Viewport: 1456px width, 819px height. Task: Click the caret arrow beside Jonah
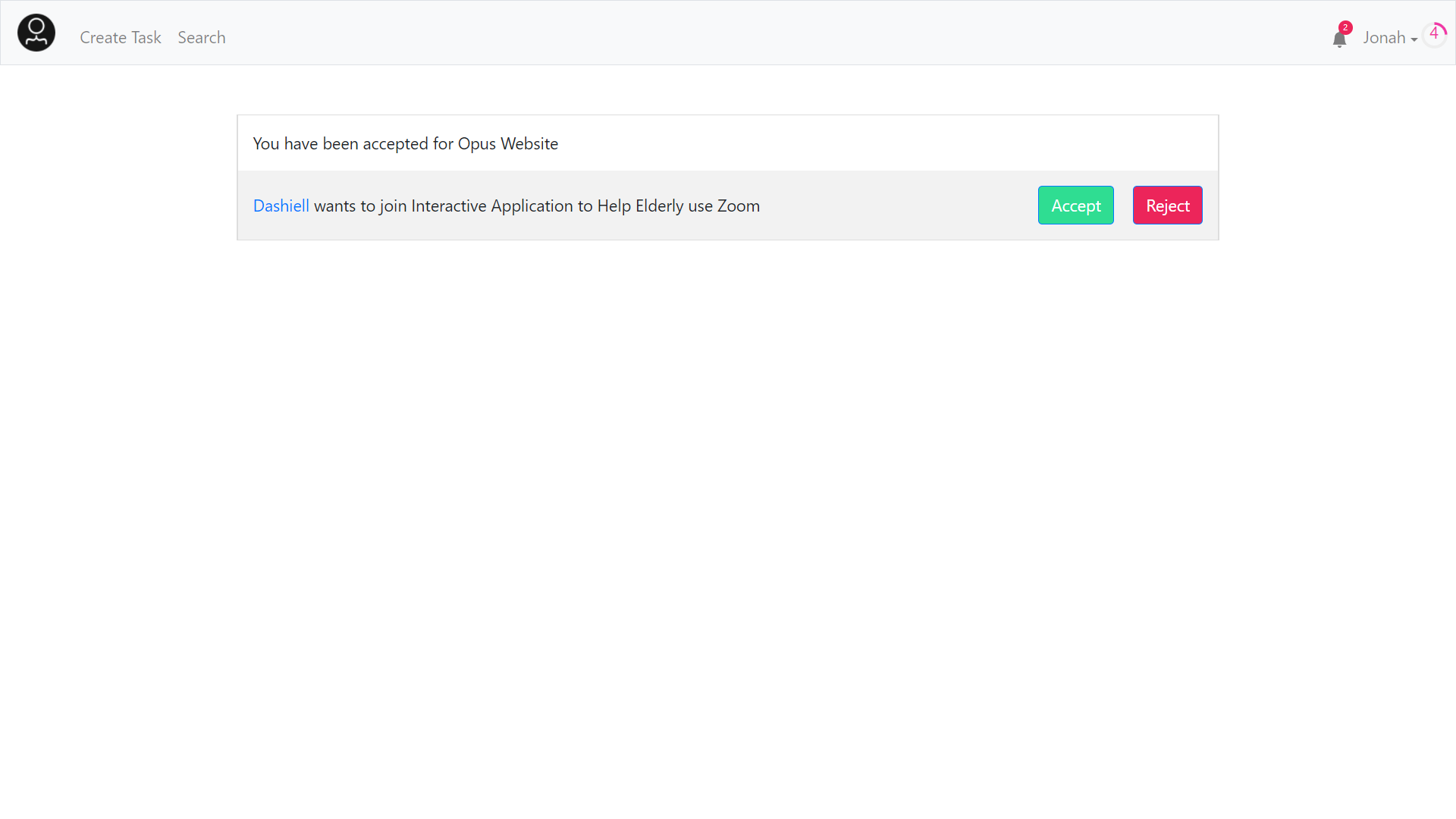1414,39
